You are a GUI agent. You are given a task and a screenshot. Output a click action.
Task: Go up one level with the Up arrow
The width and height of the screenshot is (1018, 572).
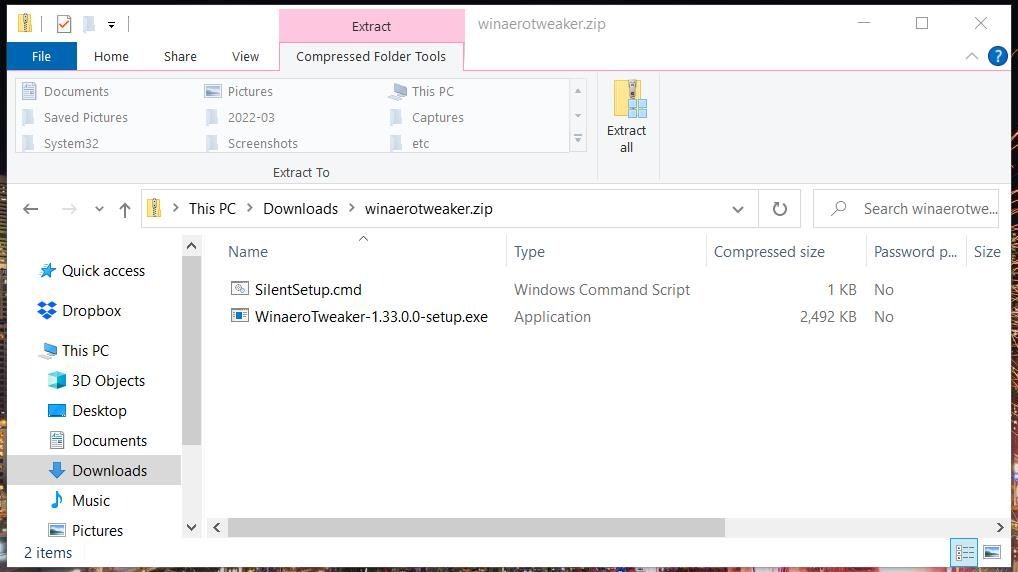(125, 209)
